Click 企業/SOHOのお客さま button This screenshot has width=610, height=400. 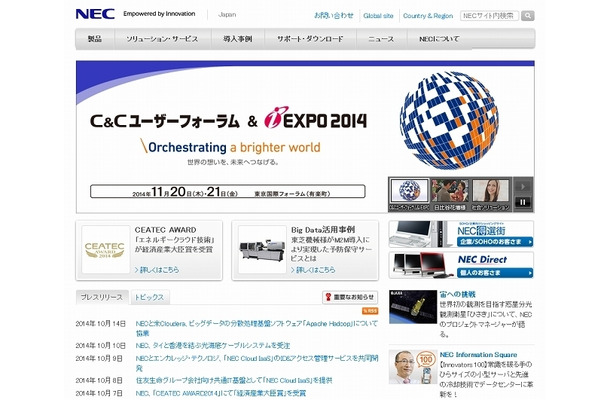pos(495,242)
